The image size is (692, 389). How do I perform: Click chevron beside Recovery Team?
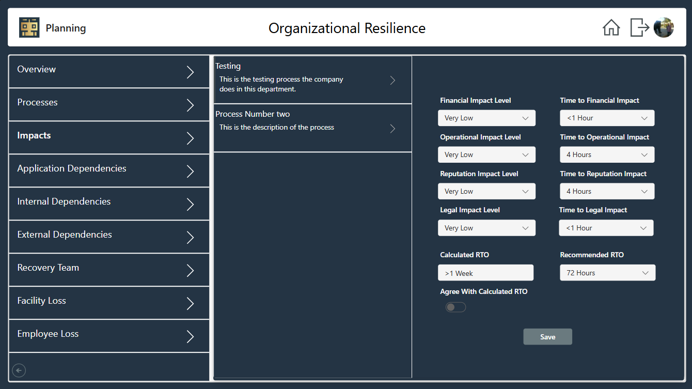coord(190,270)
